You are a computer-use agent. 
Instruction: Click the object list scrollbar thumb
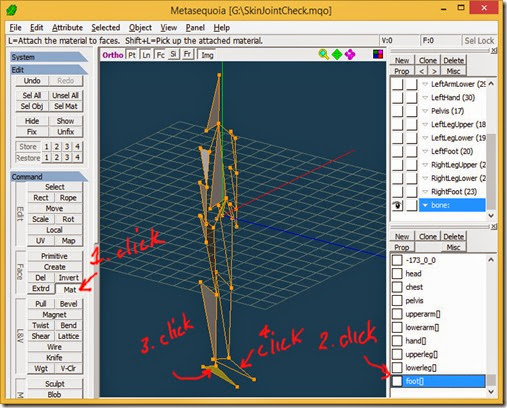(491, 171)
